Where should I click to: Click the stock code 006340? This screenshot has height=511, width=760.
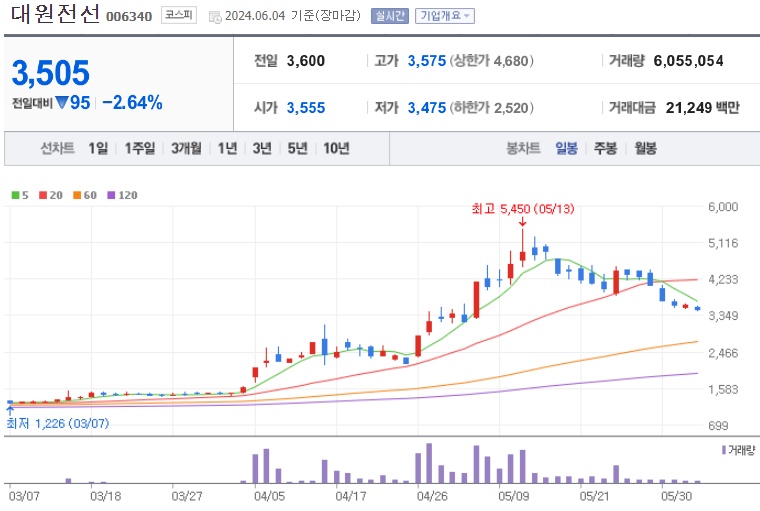[x=129, y=17]
